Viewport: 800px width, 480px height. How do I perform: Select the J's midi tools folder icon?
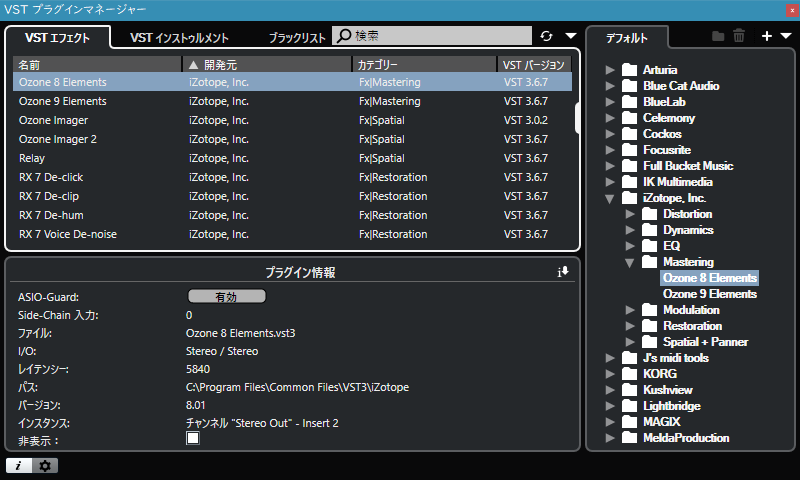630,358
